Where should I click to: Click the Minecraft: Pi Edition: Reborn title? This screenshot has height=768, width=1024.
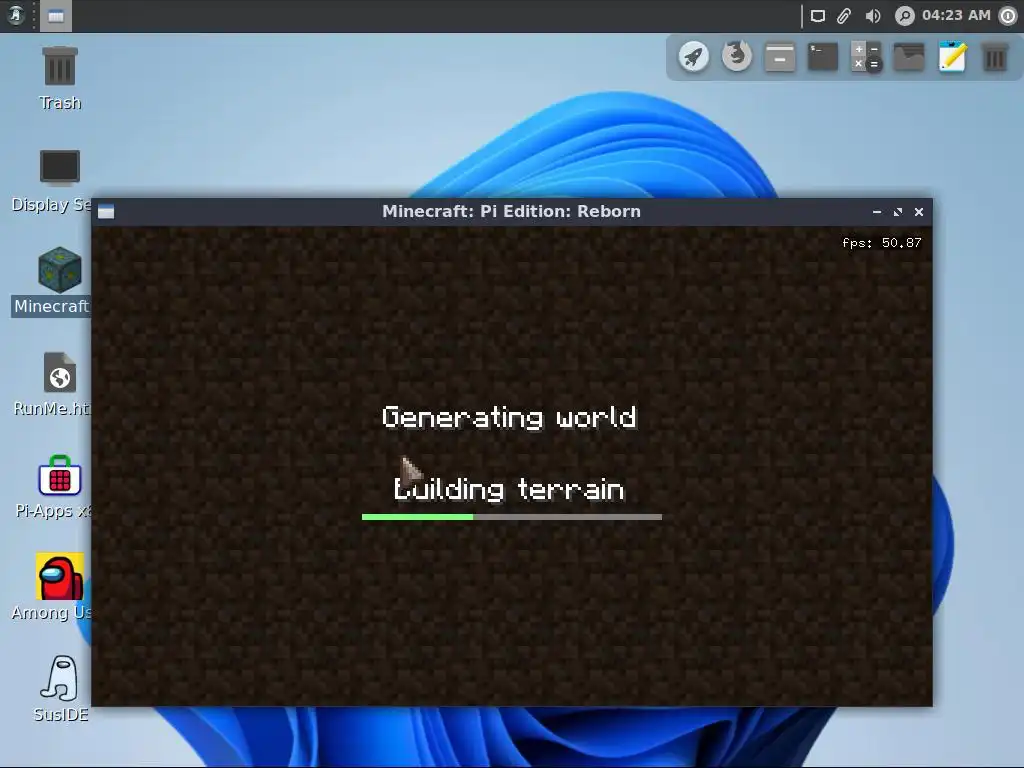click(511, 212)
